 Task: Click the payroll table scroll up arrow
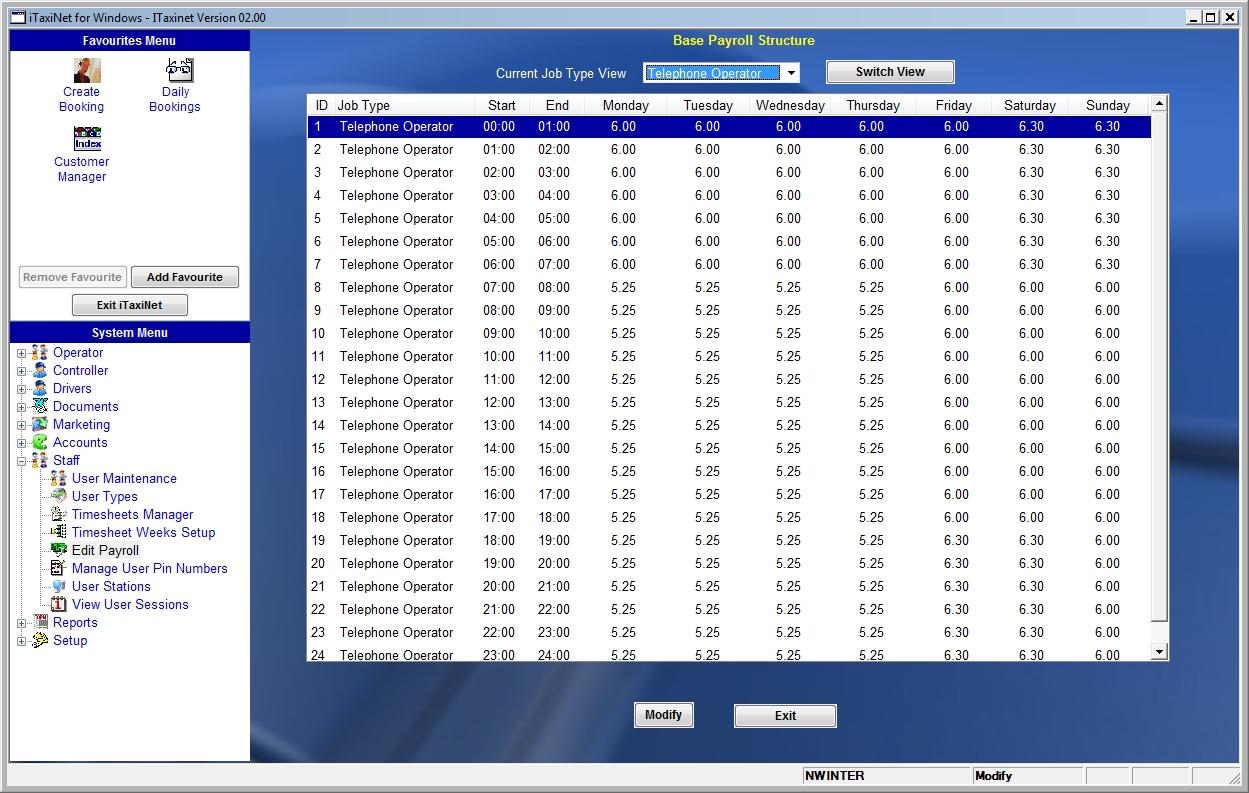(1159, 103)
